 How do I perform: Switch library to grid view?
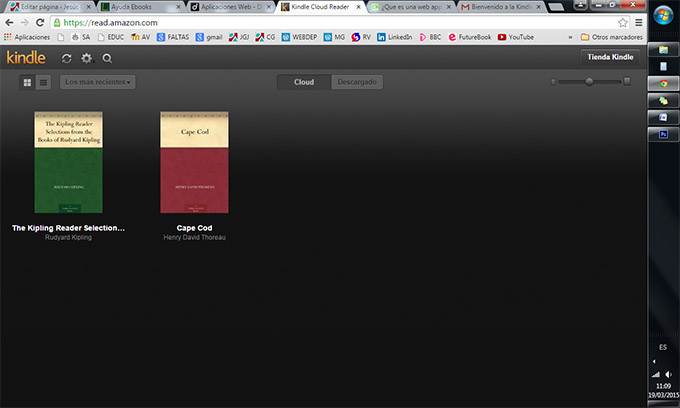coord(27,81)
